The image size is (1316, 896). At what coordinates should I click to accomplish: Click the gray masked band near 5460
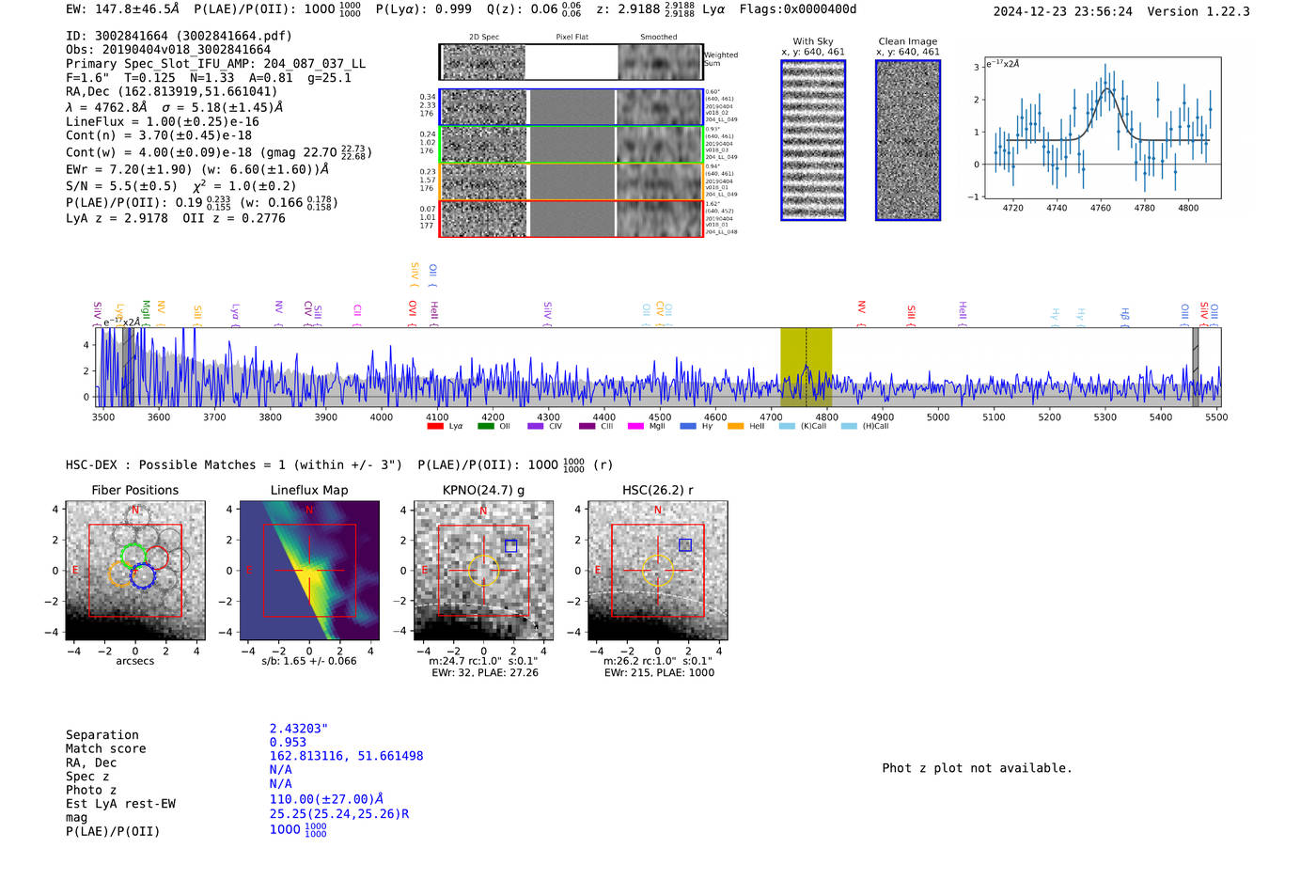point(1196,367)
